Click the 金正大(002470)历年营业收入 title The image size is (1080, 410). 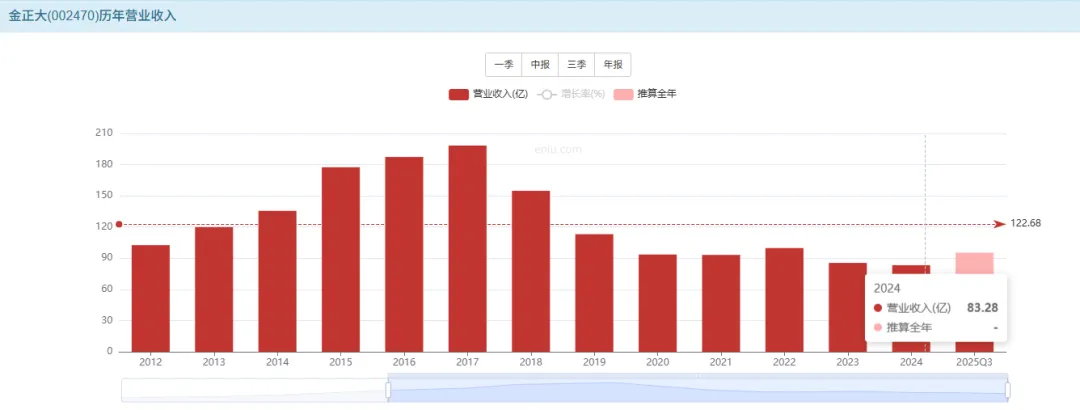tap(92, 16)
